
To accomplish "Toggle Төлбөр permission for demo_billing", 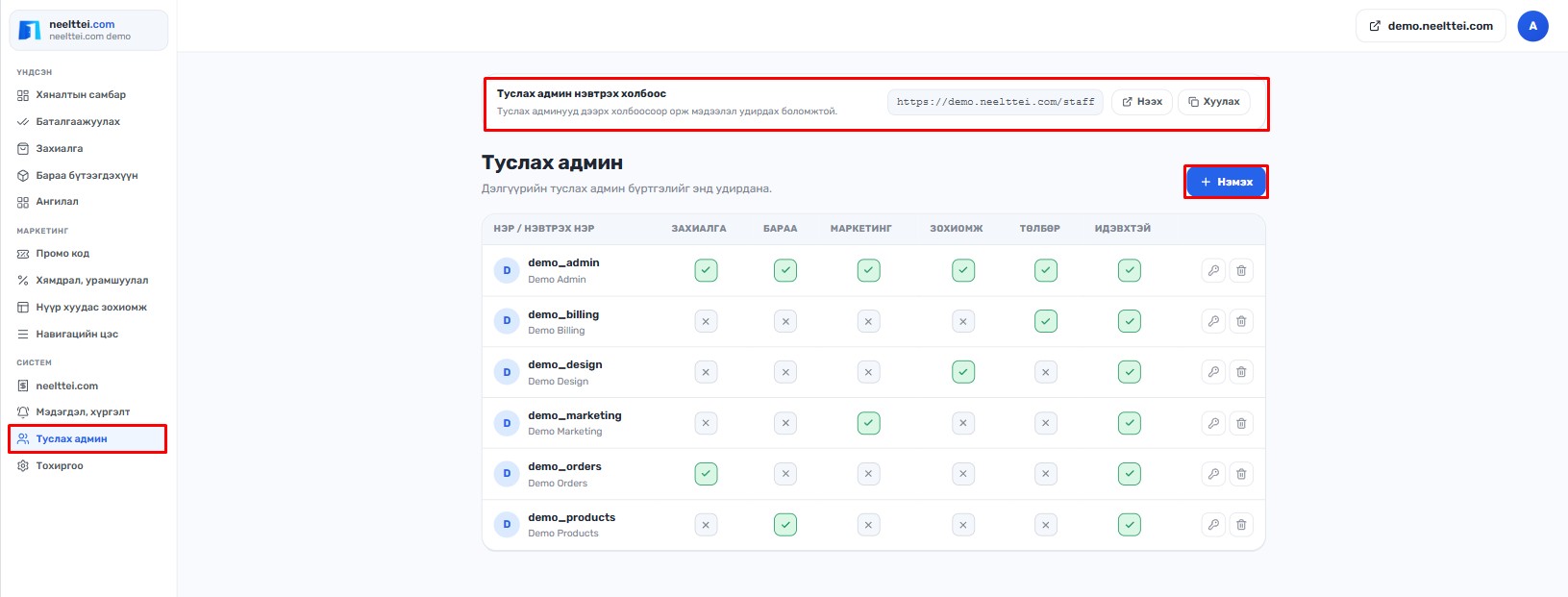I will 1046,321.
